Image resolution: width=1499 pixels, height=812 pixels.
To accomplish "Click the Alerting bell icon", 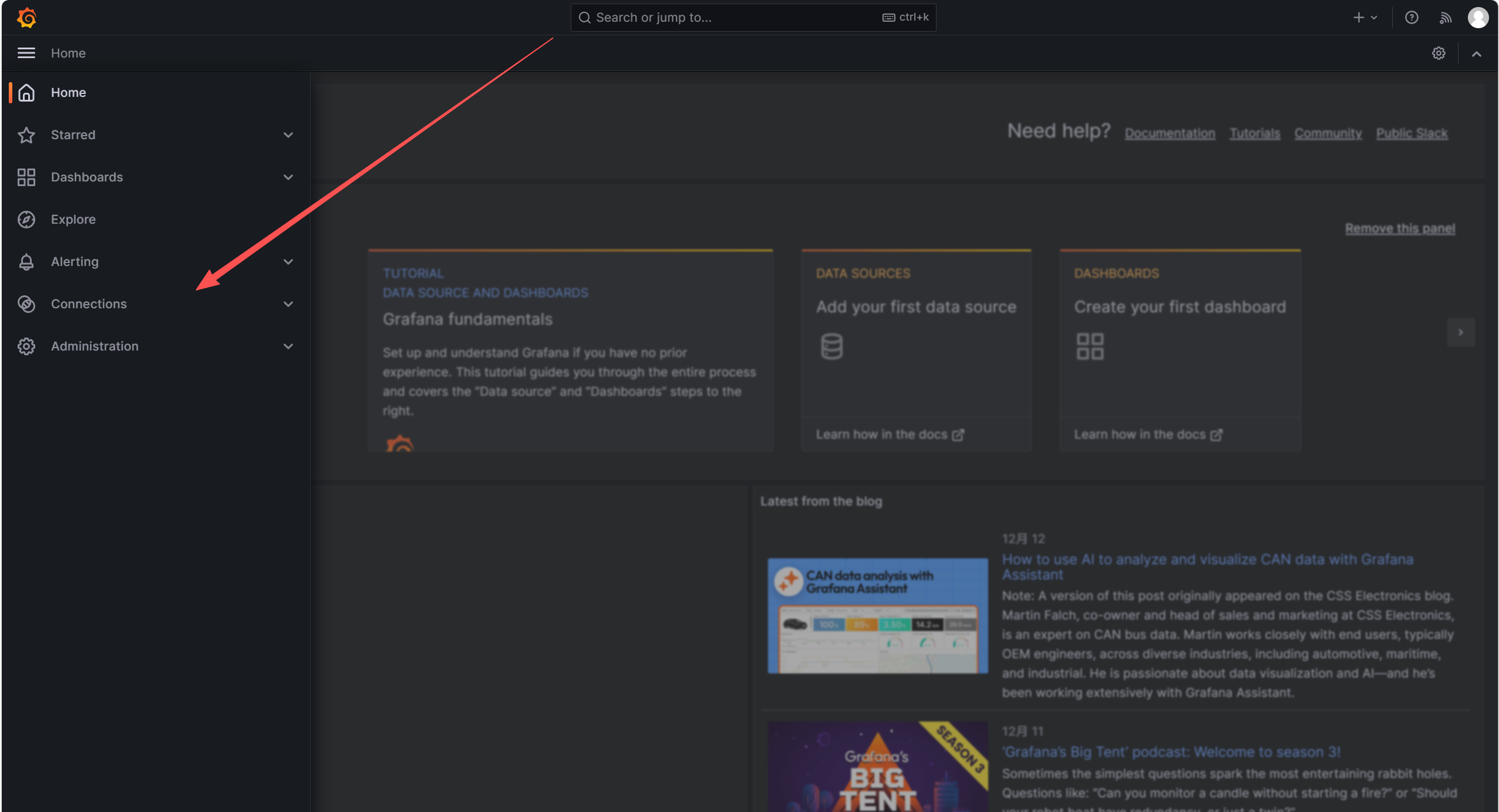I will [x=26, y=261].
